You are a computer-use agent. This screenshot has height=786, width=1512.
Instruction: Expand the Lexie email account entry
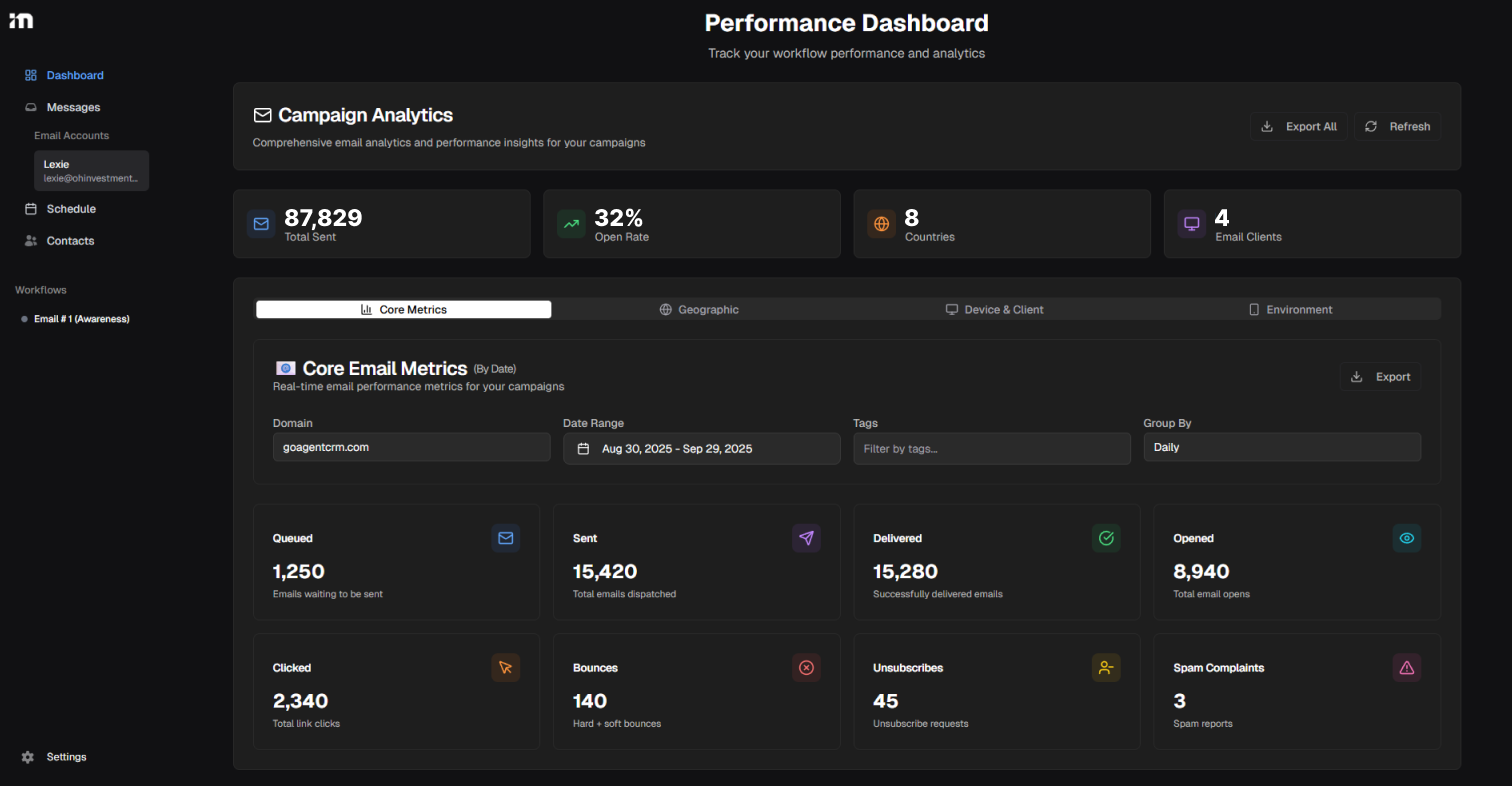click(x=91, y=171)
